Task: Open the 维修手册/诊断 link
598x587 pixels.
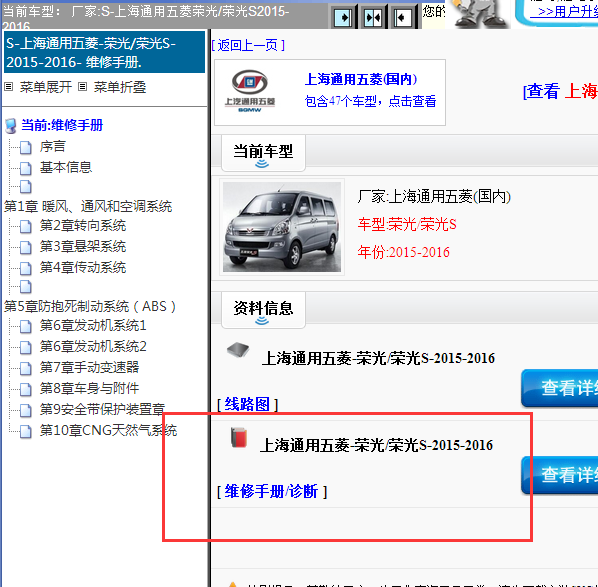Action: 271,491
